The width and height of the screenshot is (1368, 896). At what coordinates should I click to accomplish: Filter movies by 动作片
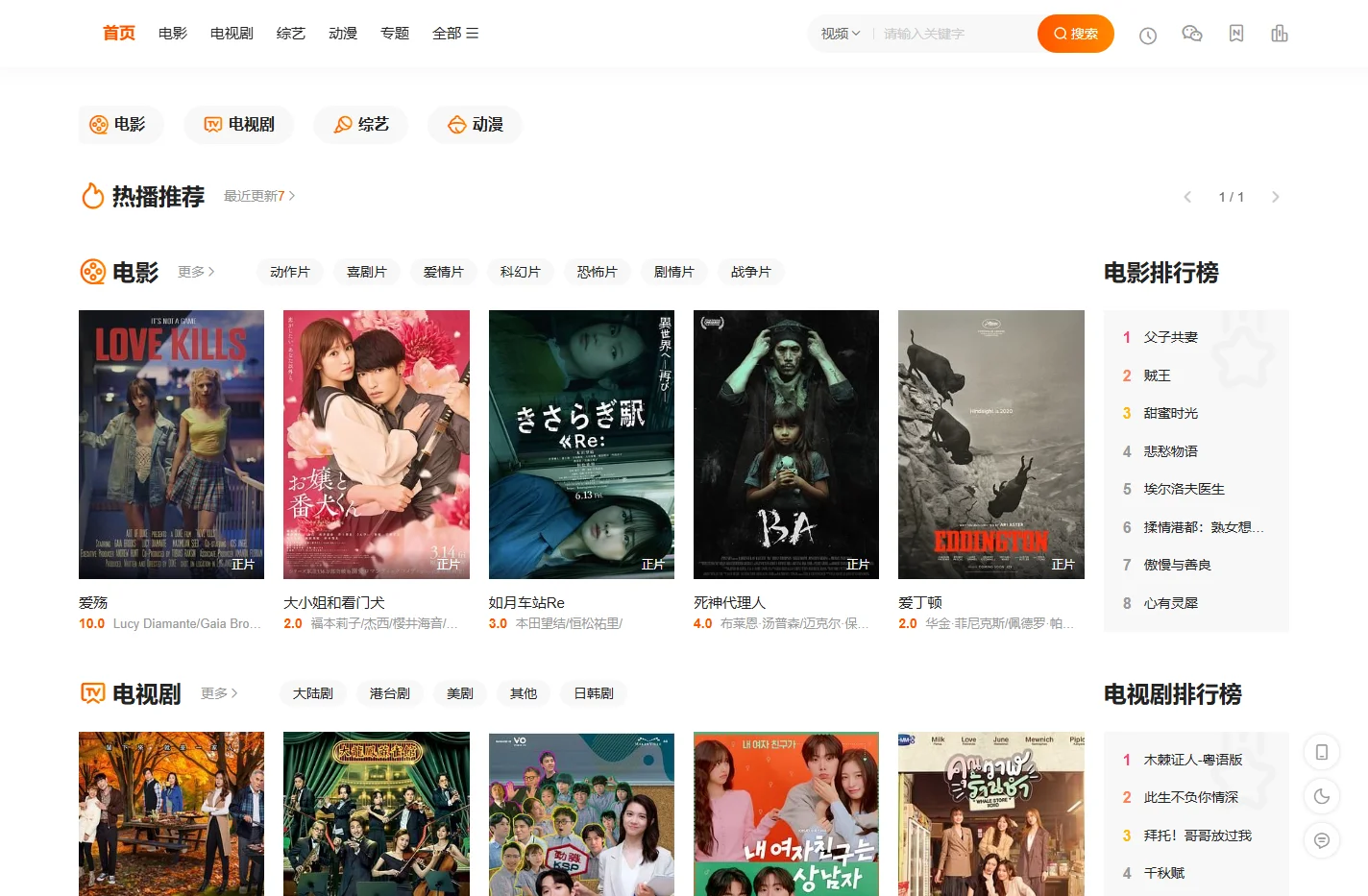pos(290,272)
